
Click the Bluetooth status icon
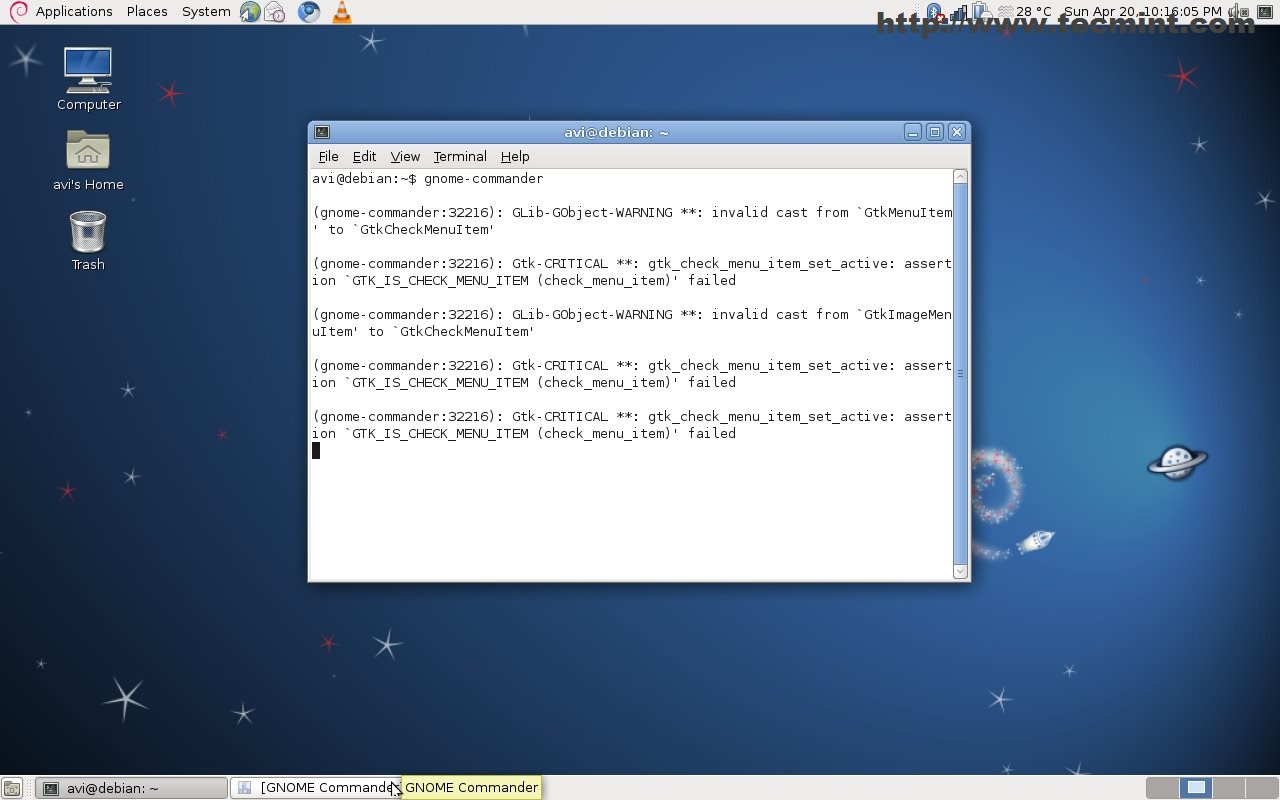click(x=934, y=12)
